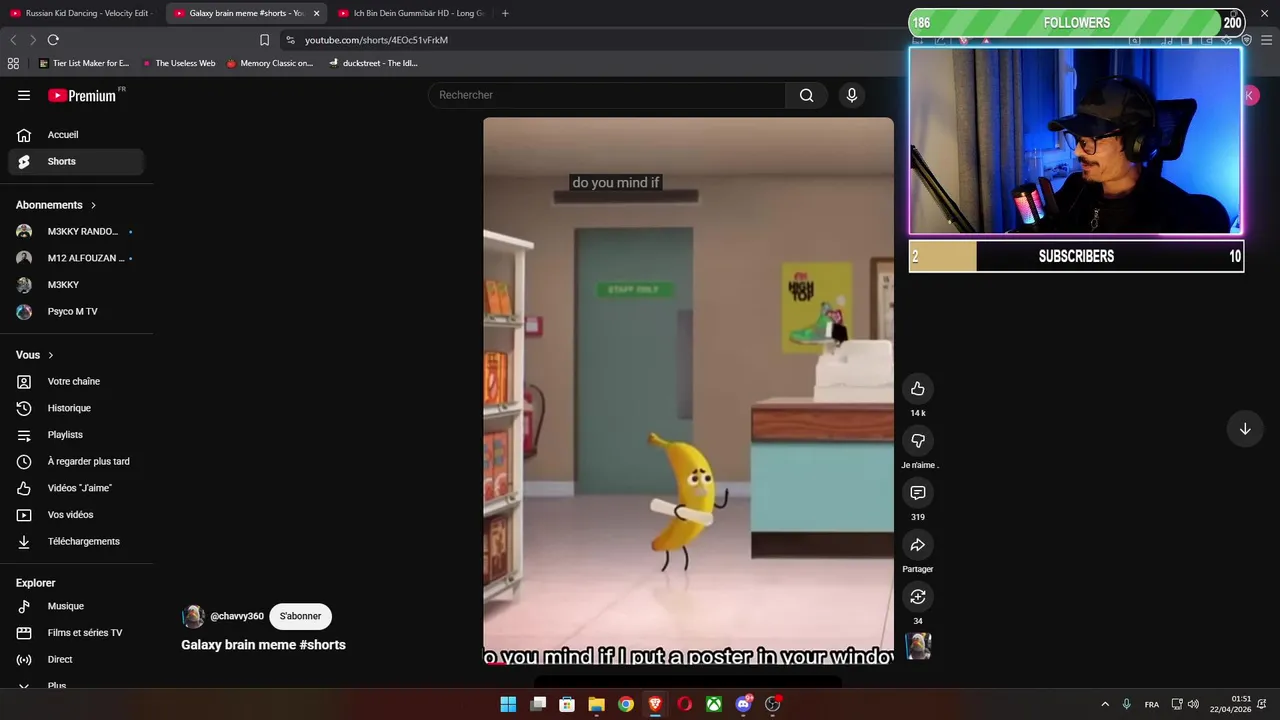Image resolution: width=1280 pixels, height=720 pixels.
Task: Open Téléchargements in sidebar
Action: [x=76, y=542]
